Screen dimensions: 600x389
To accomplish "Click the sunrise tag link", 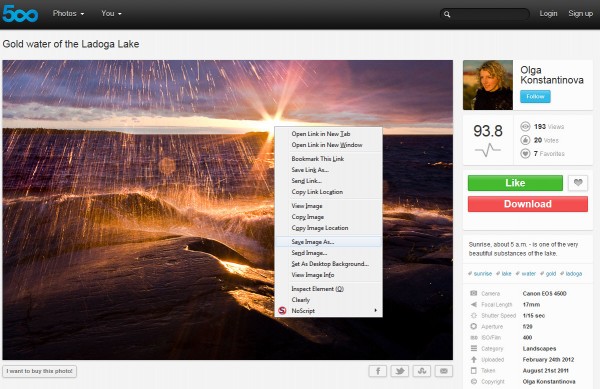I will coord(480,273).
